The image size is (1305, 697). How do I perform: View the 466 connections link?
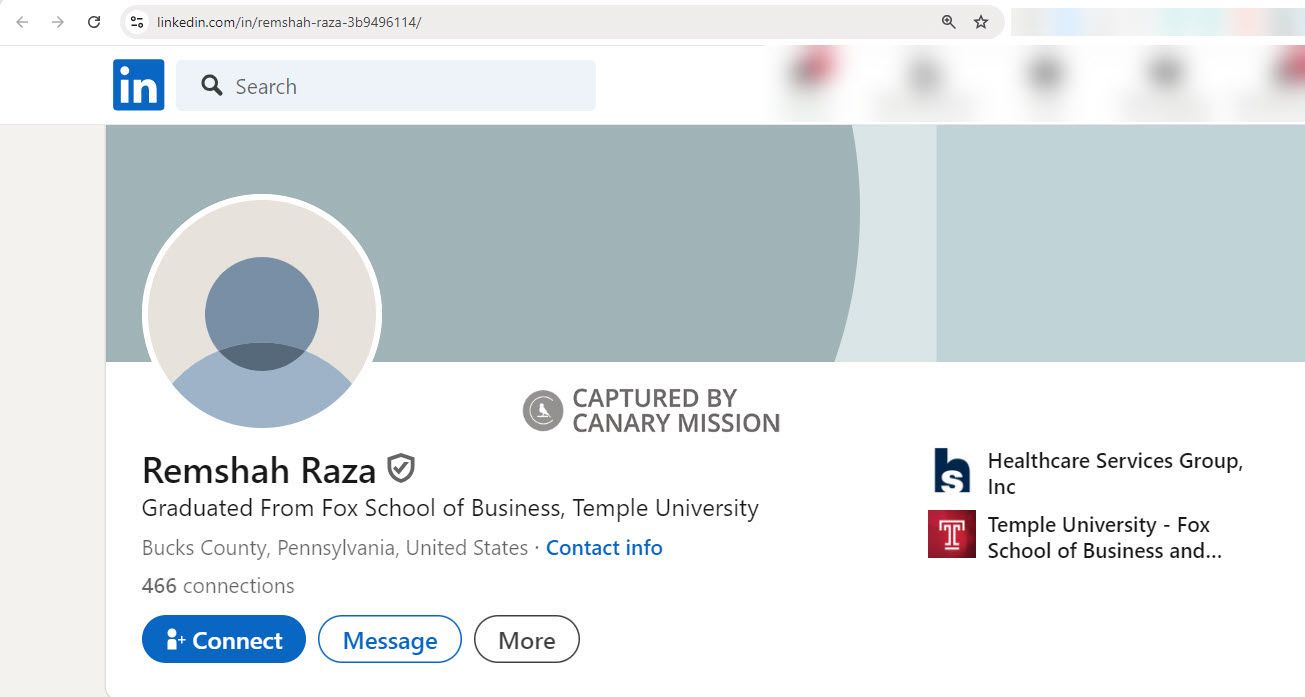[217, 585]
